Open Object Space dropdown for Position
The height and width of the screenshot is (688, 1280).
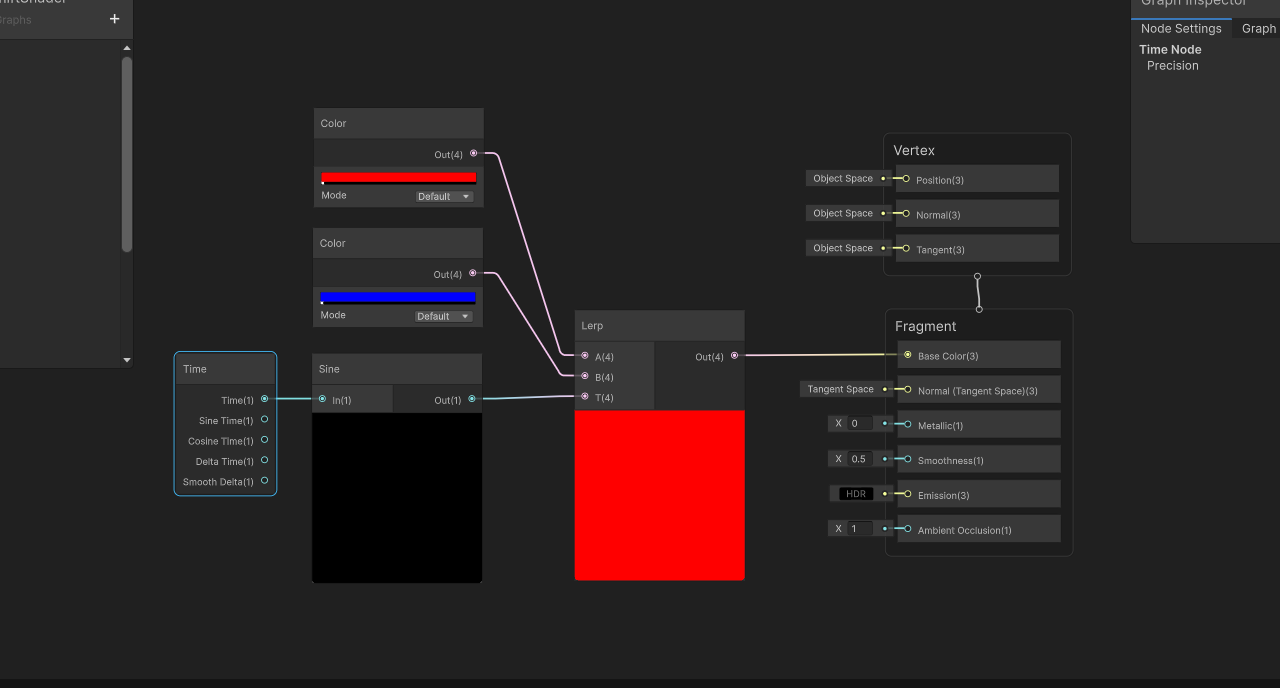coord(842,179)
